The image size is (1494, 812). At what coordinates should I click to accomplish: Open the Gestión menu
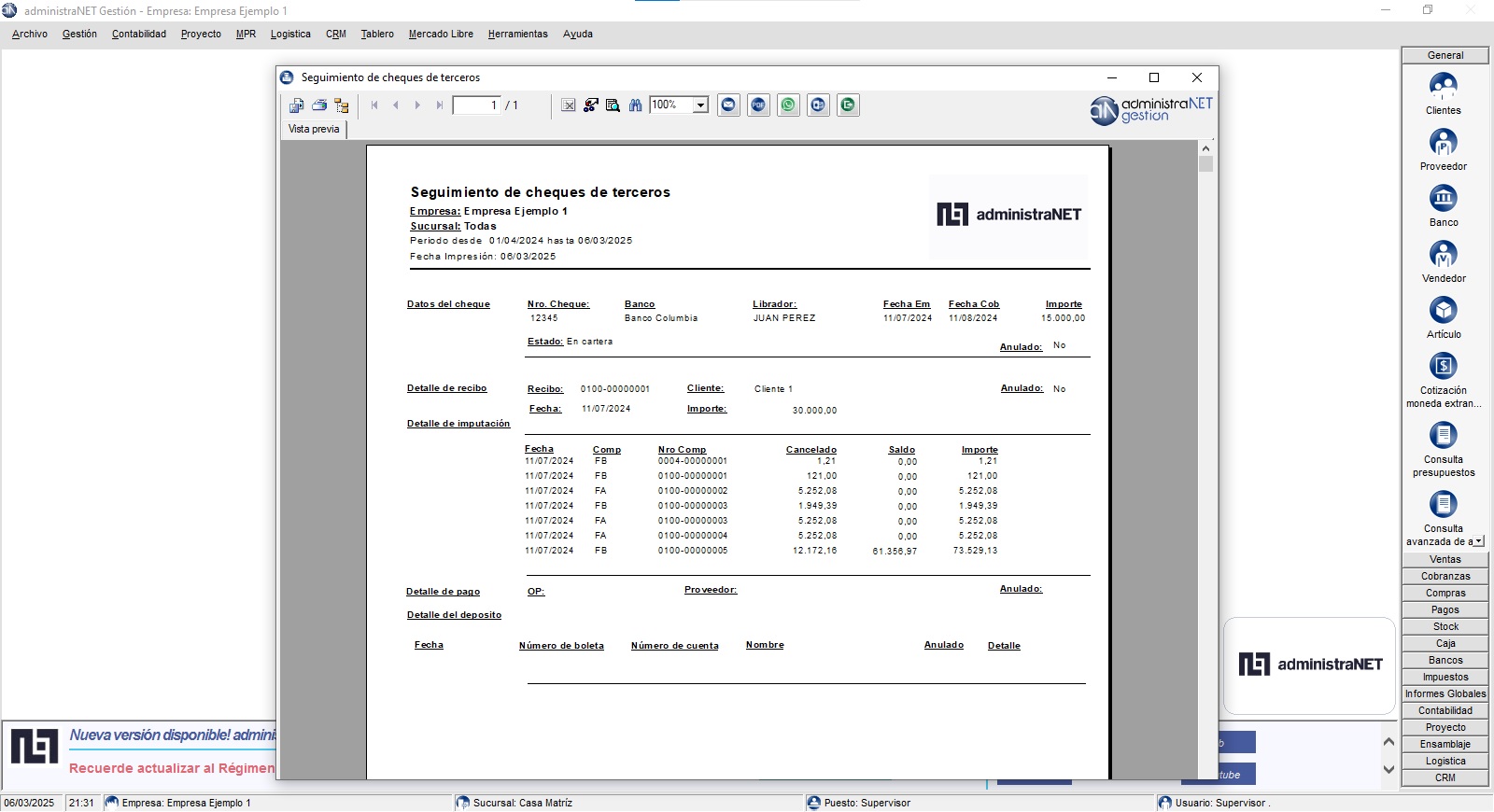pos(79,34)
